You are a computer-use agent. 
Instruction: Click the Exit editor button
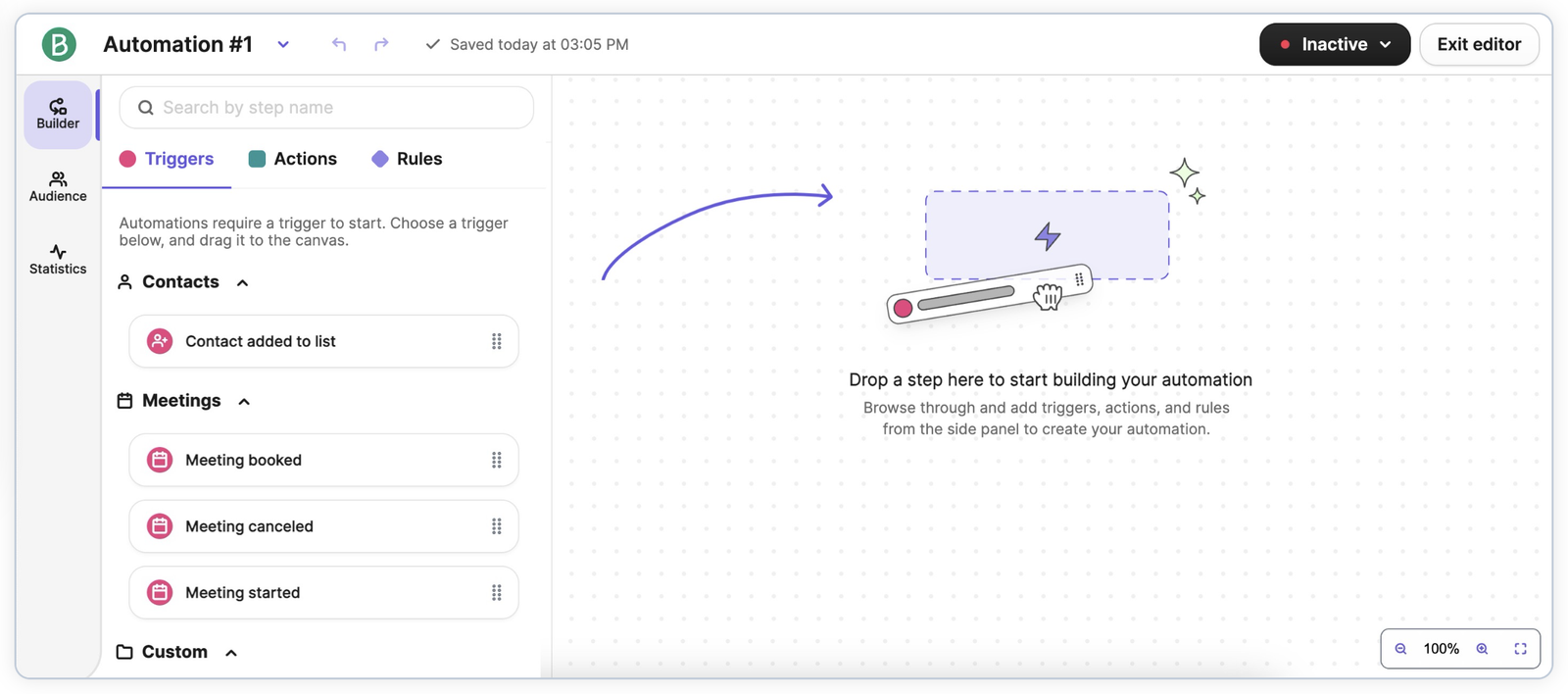tap(1479, 44)
